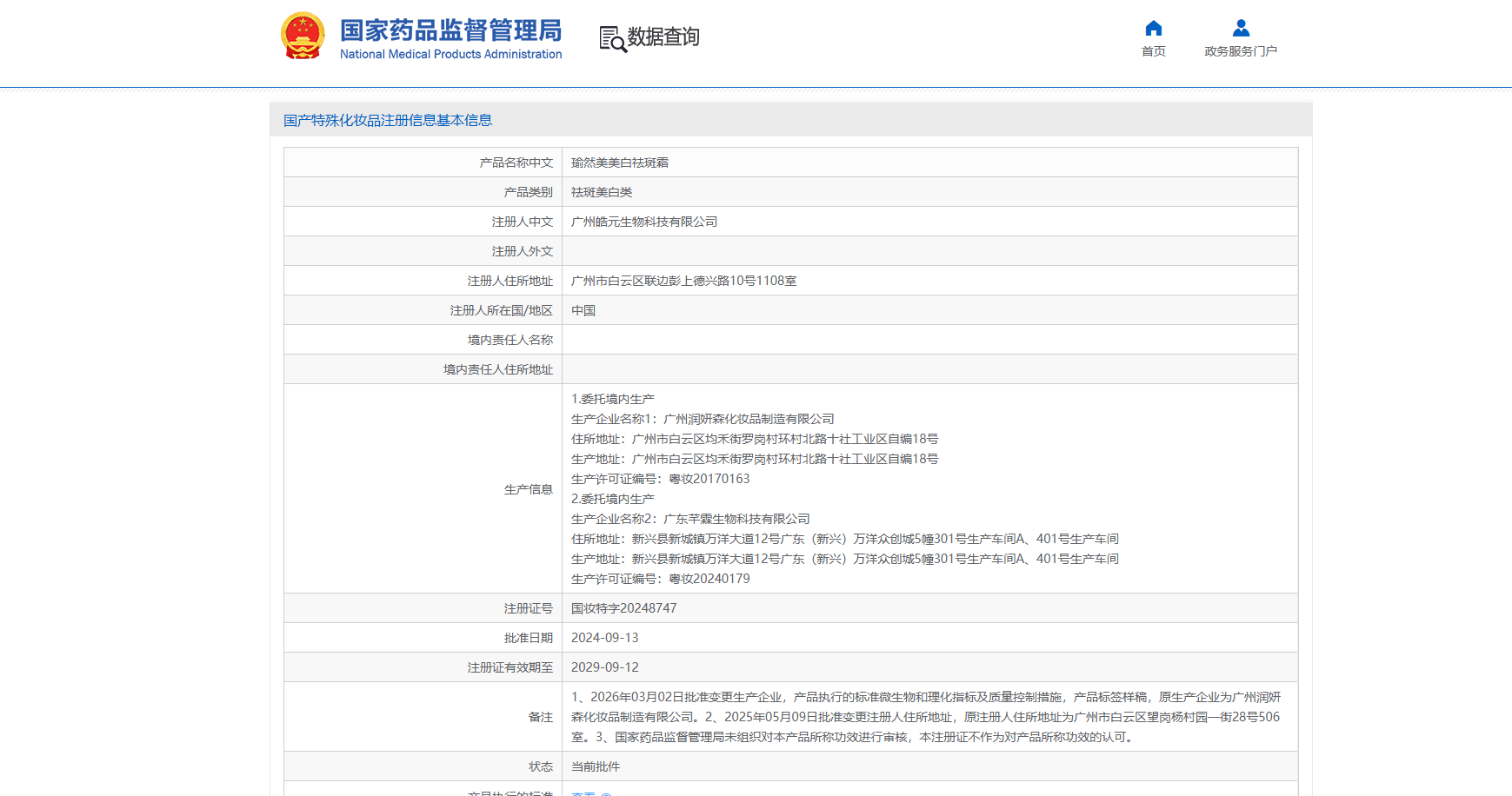Select manufacturer 广东芊霖生物科技有限公司 line
1512x796 pixels.
click(690, 519)
